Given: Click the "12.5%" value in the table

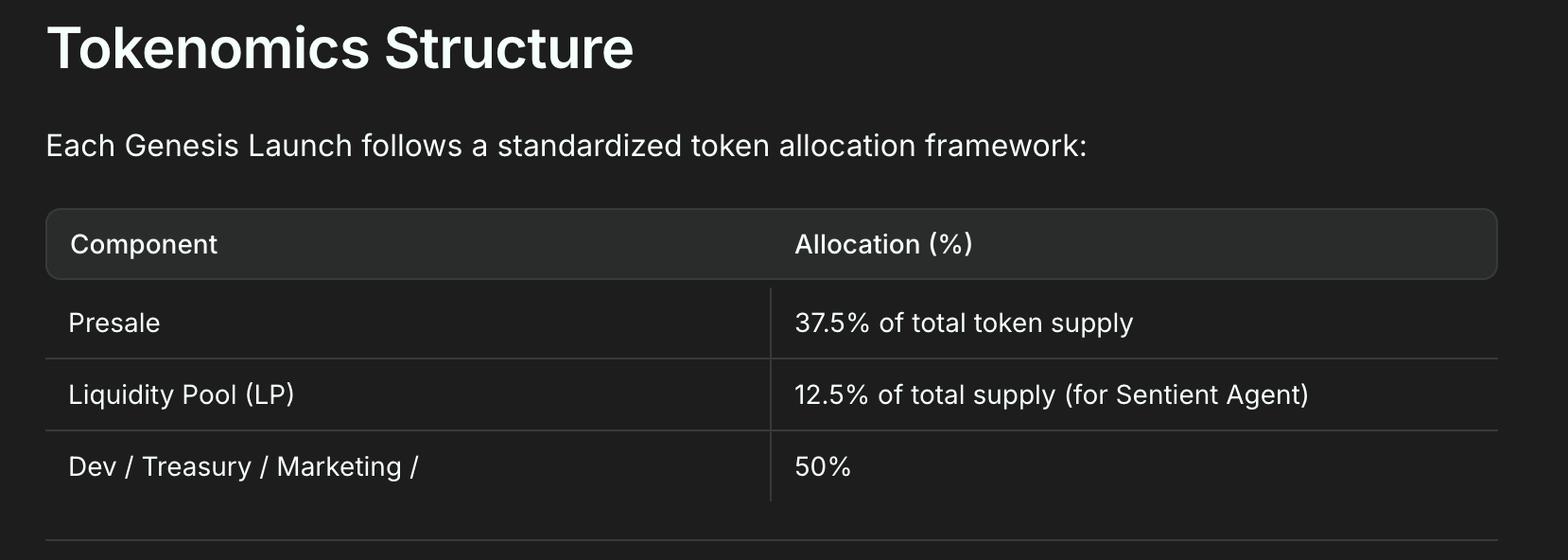Looking at the screenshot, I should pos(831,394).
